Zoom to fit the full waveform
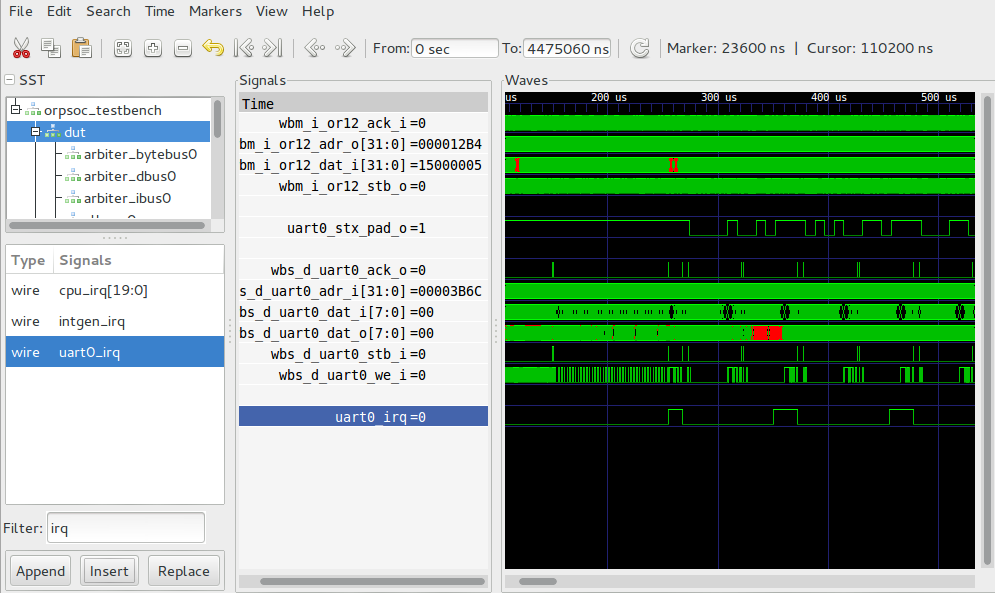The height and width of the screenshot is (593, 995). pyautogui.click(x=122, y=47)
